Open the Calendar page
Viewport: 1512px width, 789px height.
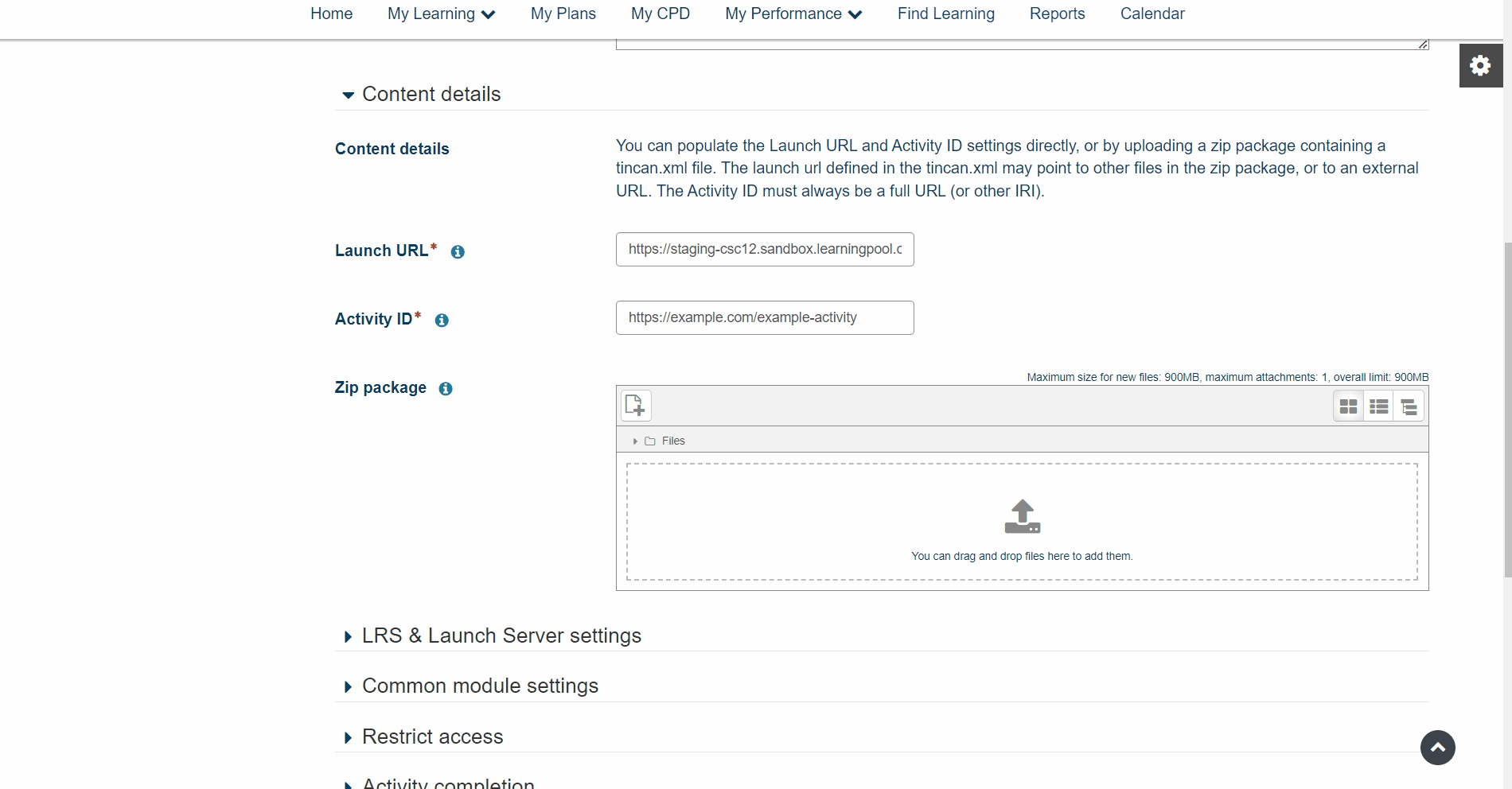click(x=1152, y=14)
